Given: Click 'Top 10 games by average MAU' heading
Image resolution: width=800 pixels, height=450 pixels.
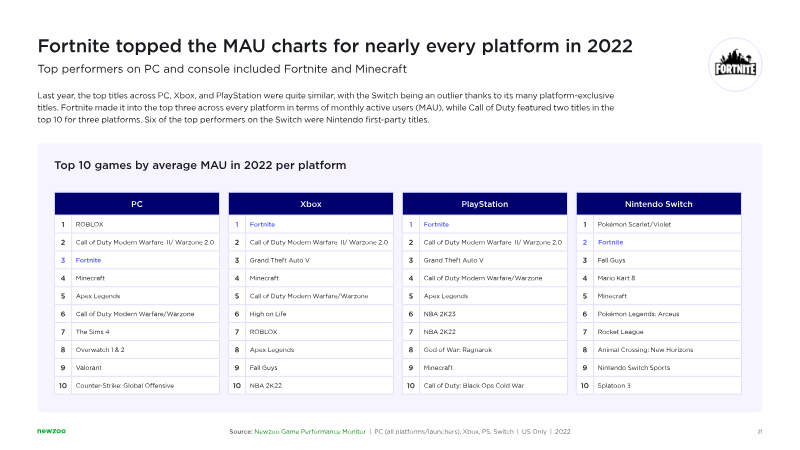Looking at the screenshot, I should (x=201, y=164).
